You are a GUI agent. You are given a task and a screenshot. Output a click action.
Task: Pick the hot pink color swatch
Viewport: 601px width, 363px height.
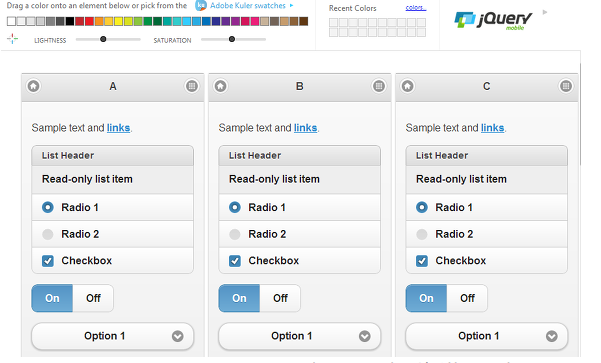[255, 21]
